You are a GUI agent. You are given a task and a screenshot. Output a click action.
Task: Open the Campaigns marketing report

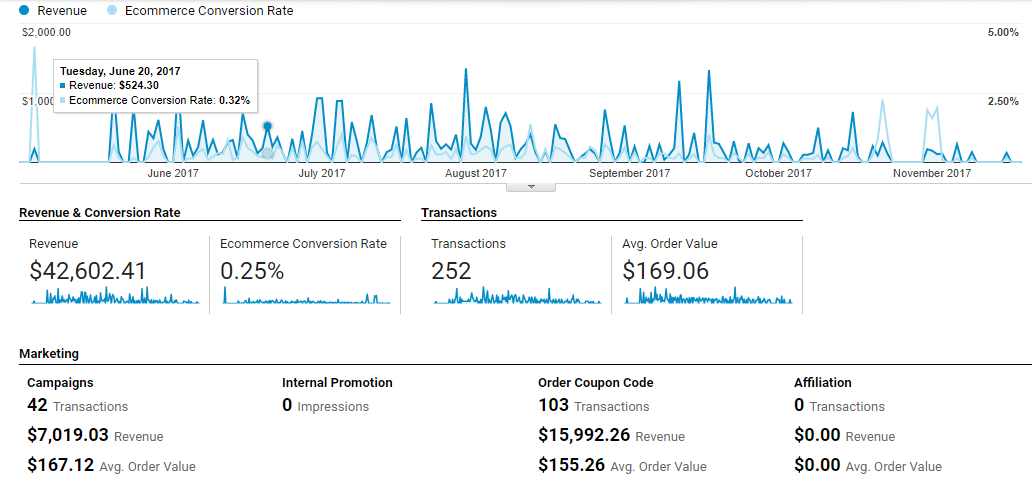(60, 382)
